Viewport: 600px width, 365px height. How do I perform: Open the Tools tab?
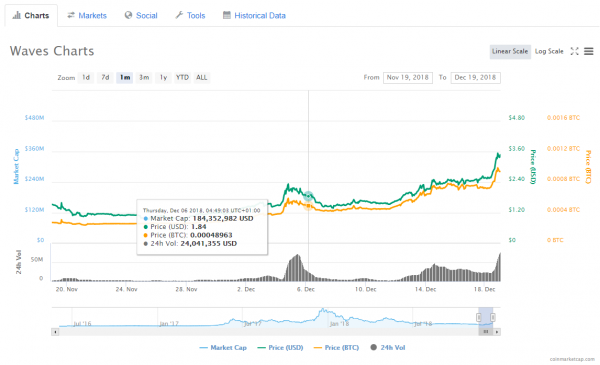[190, 16]
